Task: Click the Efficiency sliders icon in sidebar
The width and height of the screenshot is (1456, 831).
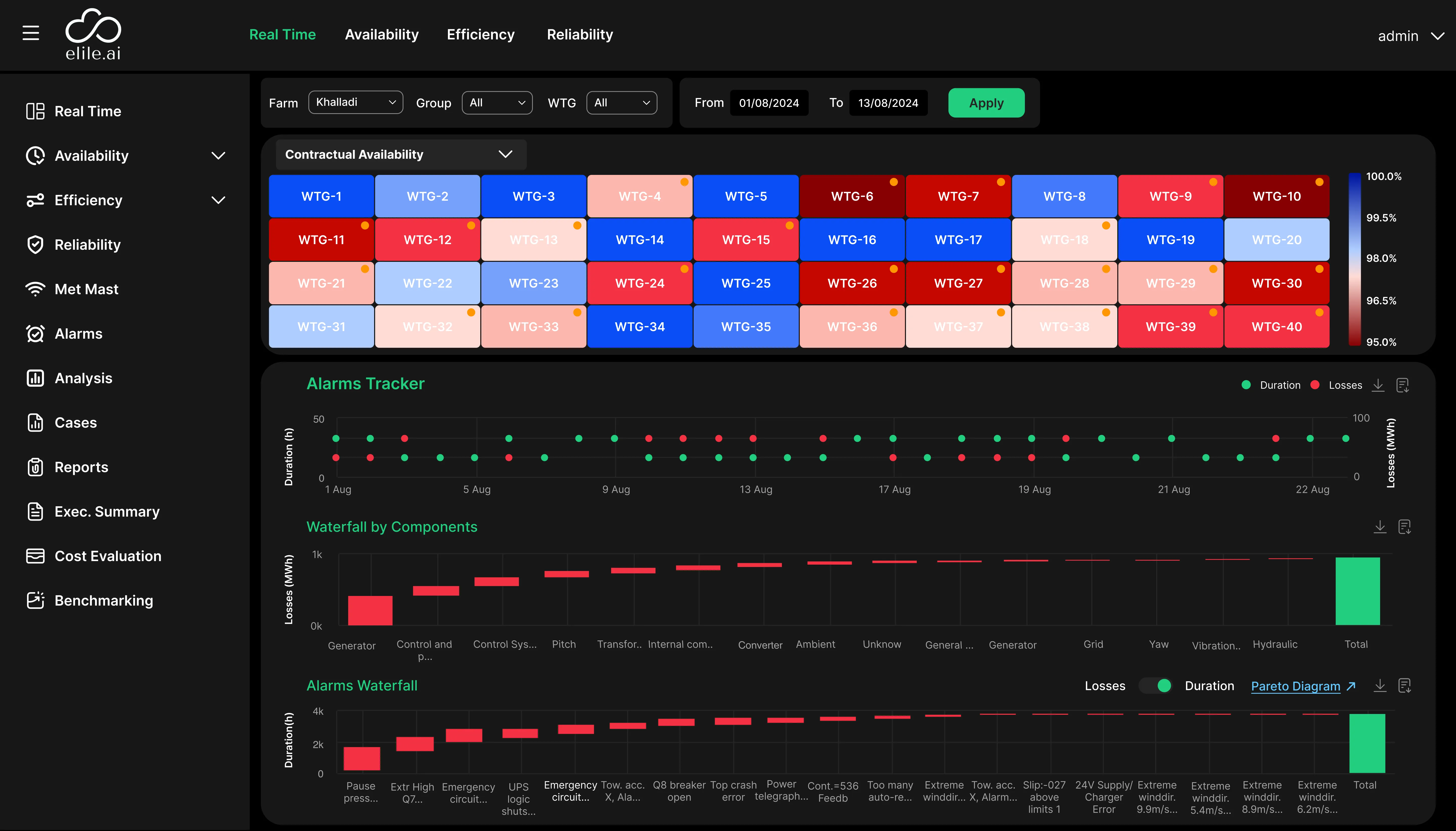Action: tap(35, 200)
